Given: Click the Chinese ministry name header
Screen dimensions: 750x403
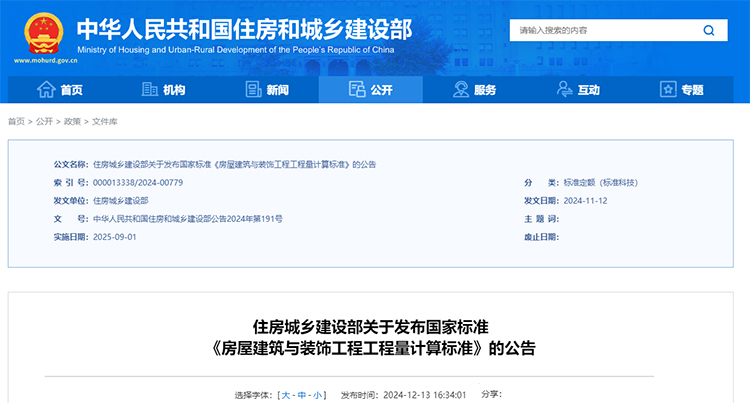Looking at the screenshot, I should pos(244,29).
